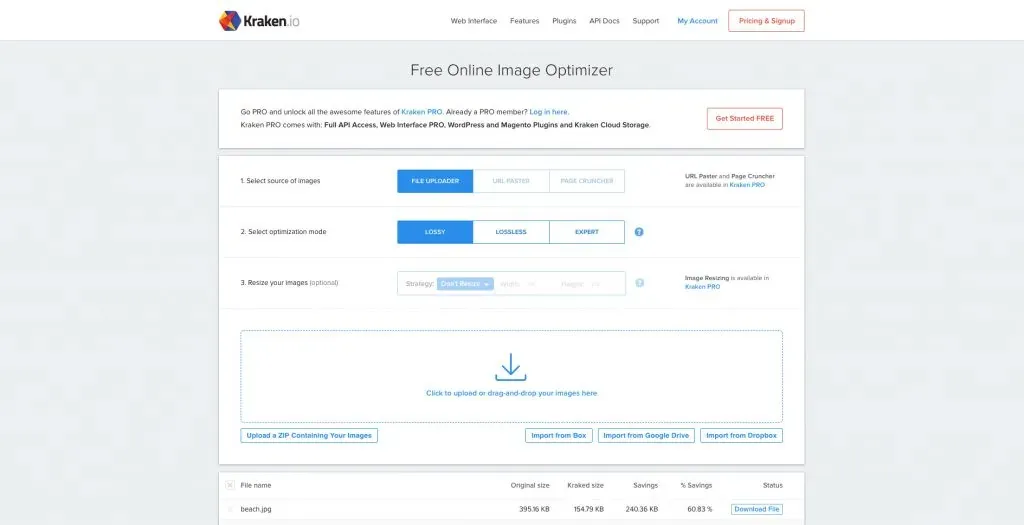Go to My Account

697,21
